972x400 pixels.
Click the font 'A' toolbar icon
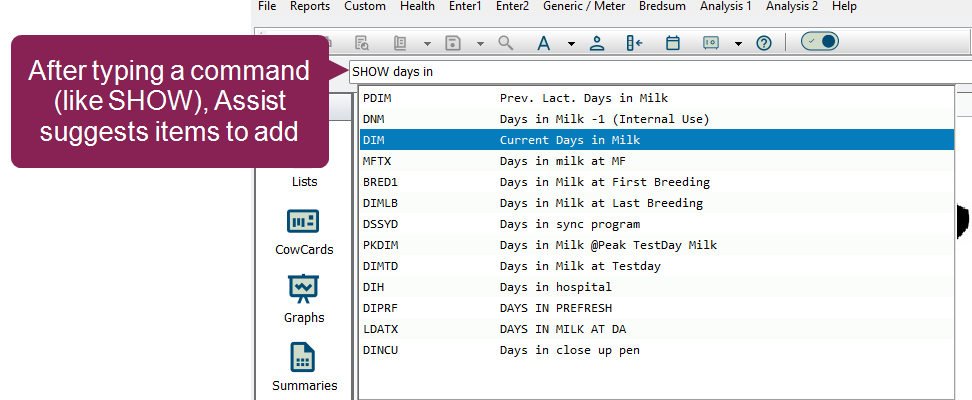click(544, 43)
